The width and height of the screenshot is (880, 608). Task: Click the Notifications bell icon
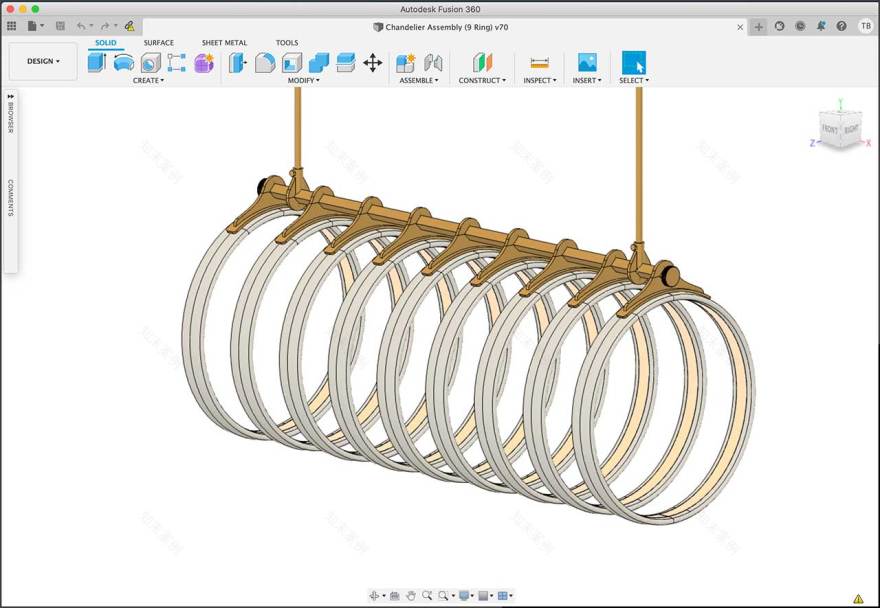[820, 26]
